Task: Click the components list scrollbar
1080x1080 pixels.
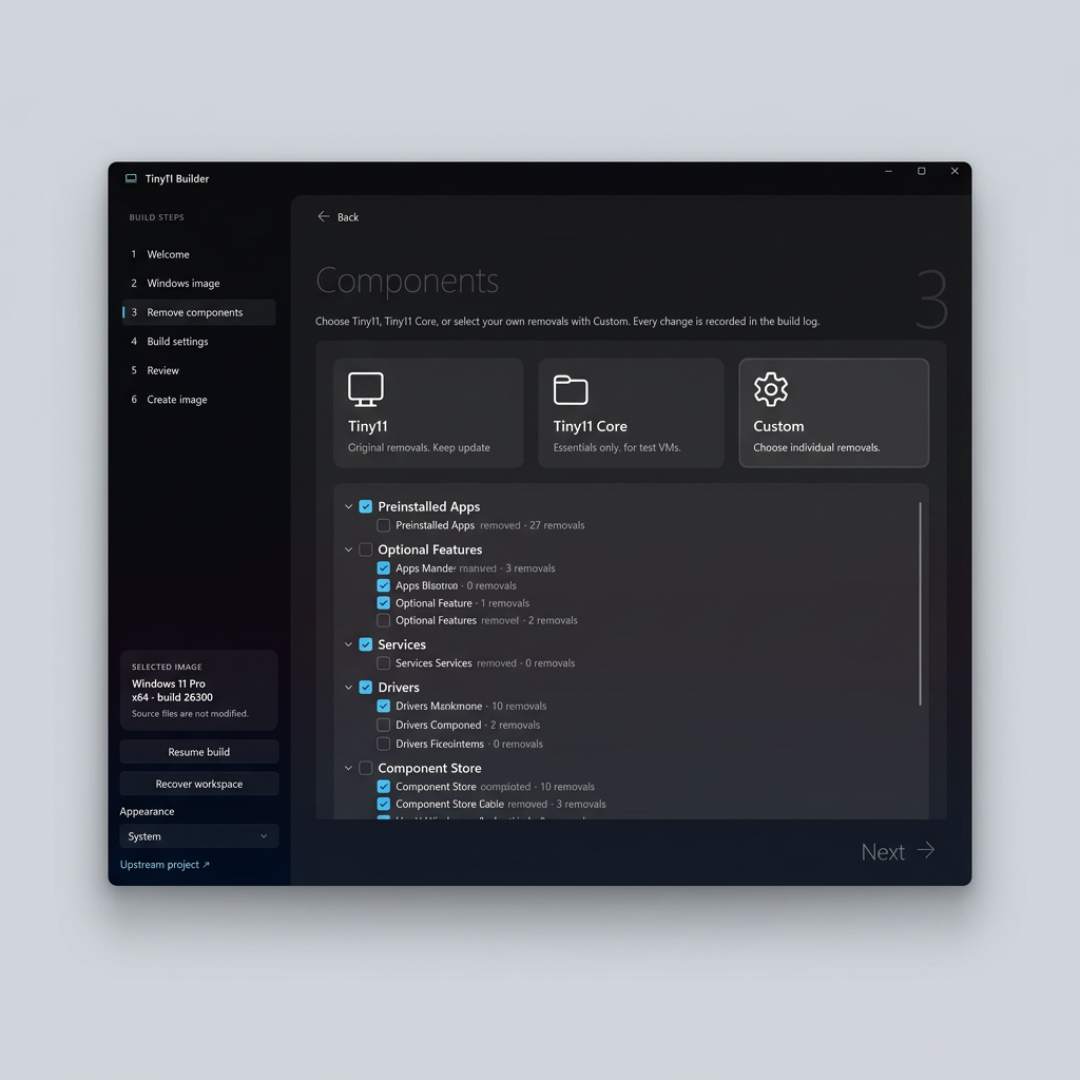Action: 920,604
